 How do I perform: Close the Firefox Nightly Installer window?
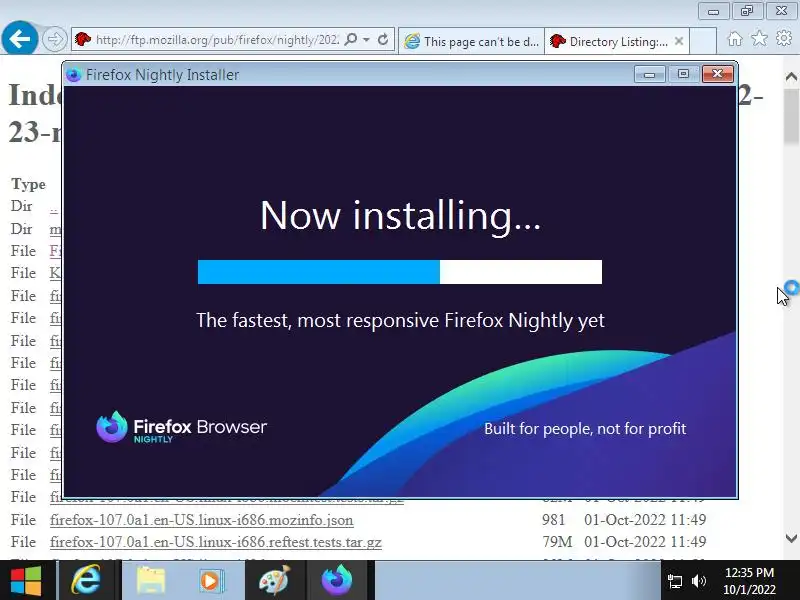click(x=717, y=74)
